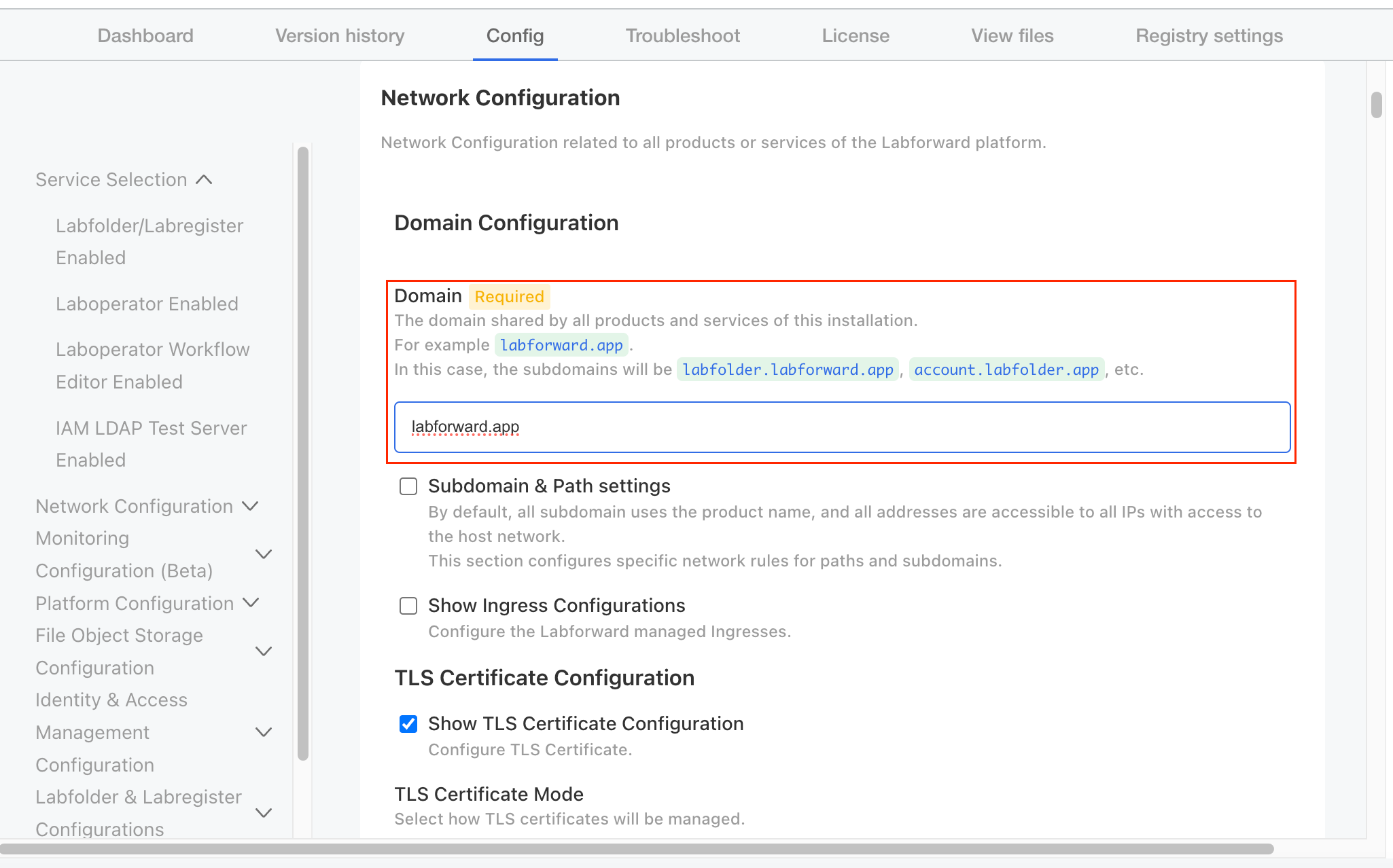
Task: Expand Monitoring Configuration (Beta) chevron
Action: click(x=264, y=554)
